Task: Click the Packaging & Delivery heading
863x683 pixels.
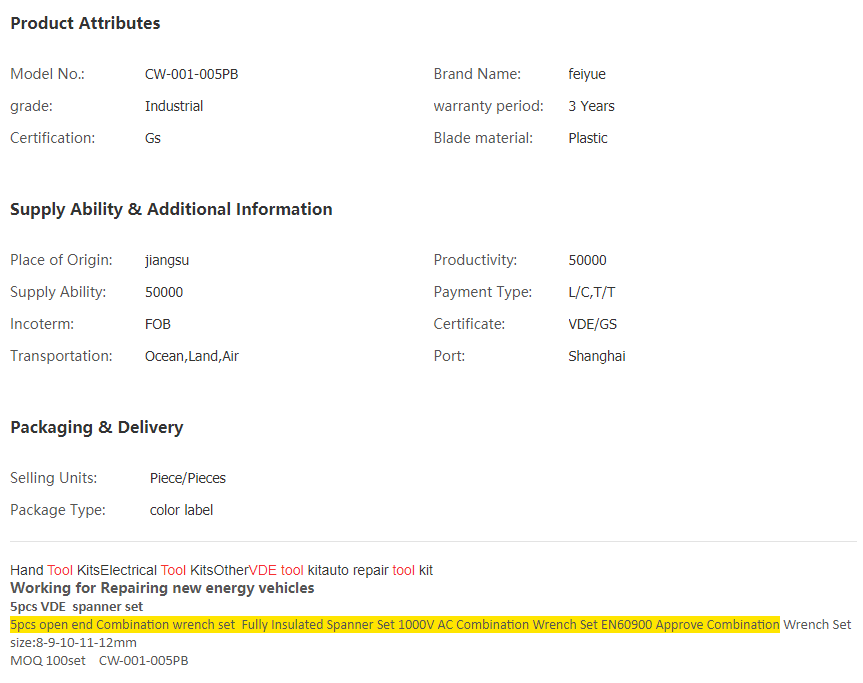Action: 96,427
